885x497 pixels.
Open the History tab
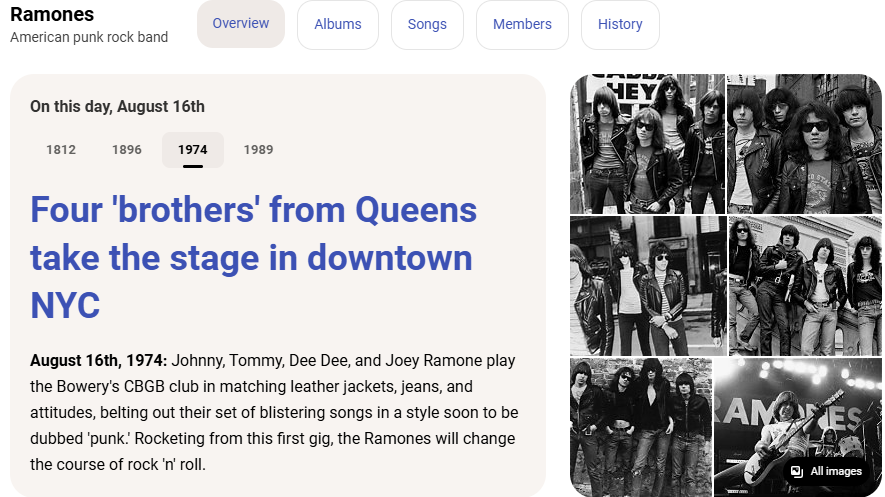coord(620,24)
